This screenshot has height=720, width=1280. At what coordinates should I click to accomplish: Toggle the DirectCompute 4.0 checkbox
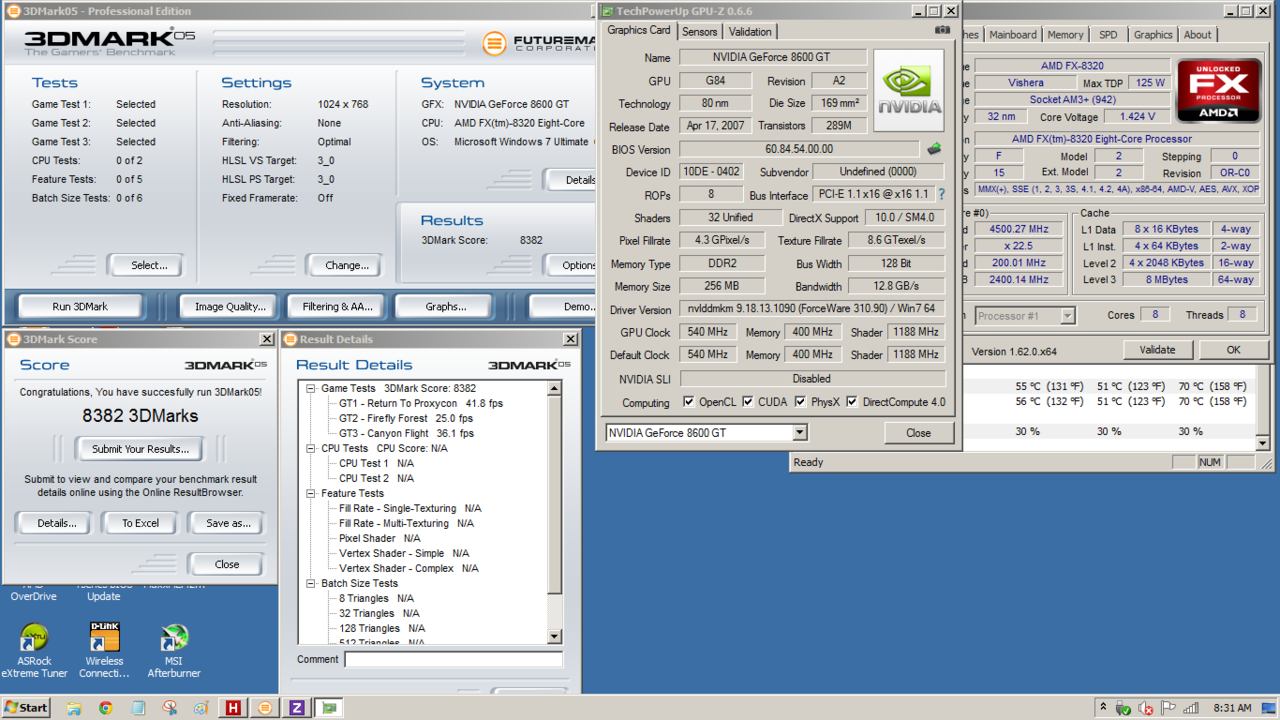[852, 402]
